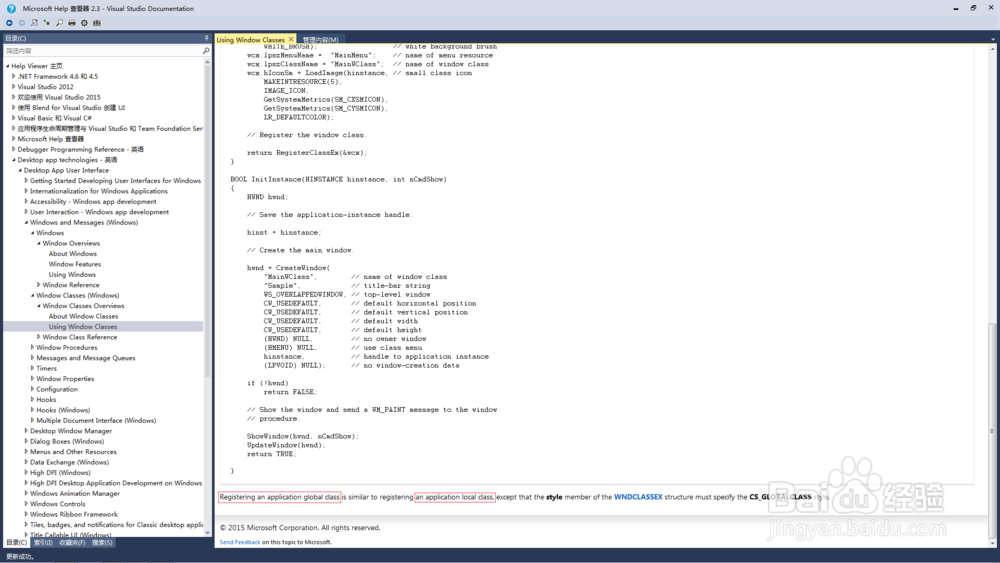1000x563 pixels.
Task: Select High DPI (Windows) tree item
Action: [60, 472]
